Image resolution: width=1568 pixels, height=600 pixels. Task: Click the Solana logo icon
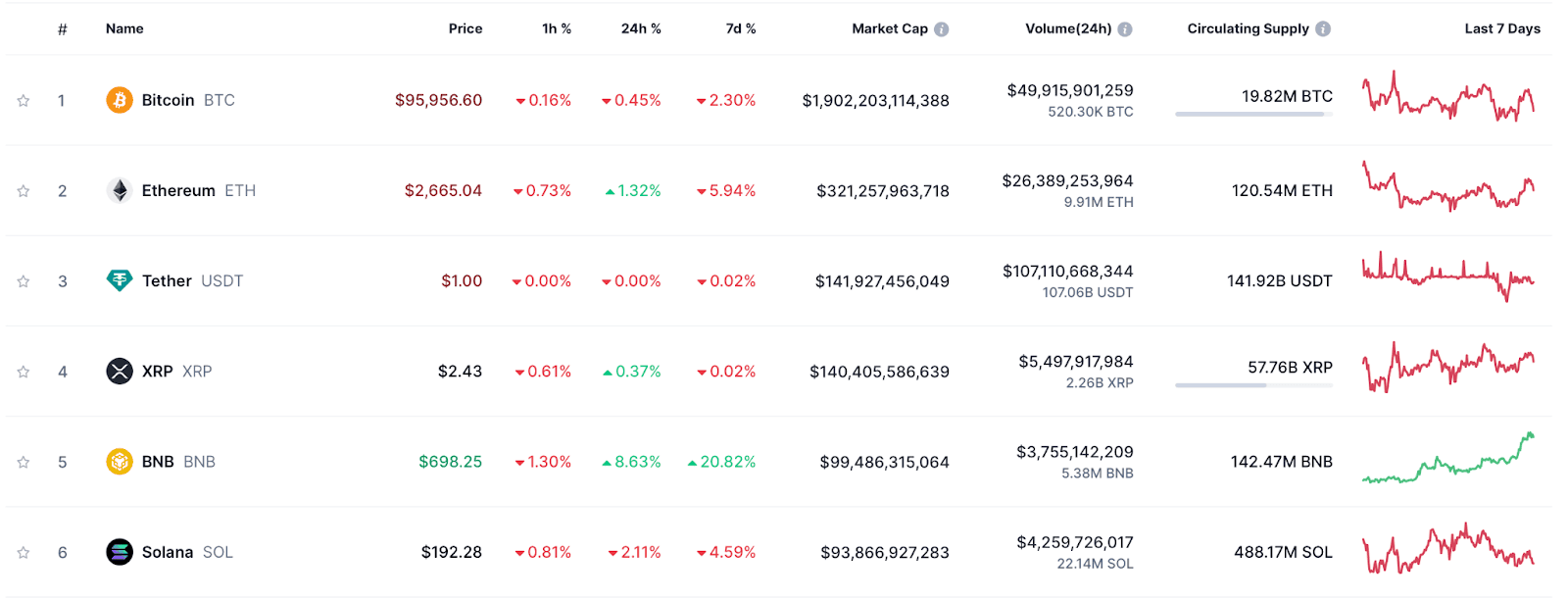[120, 552]
